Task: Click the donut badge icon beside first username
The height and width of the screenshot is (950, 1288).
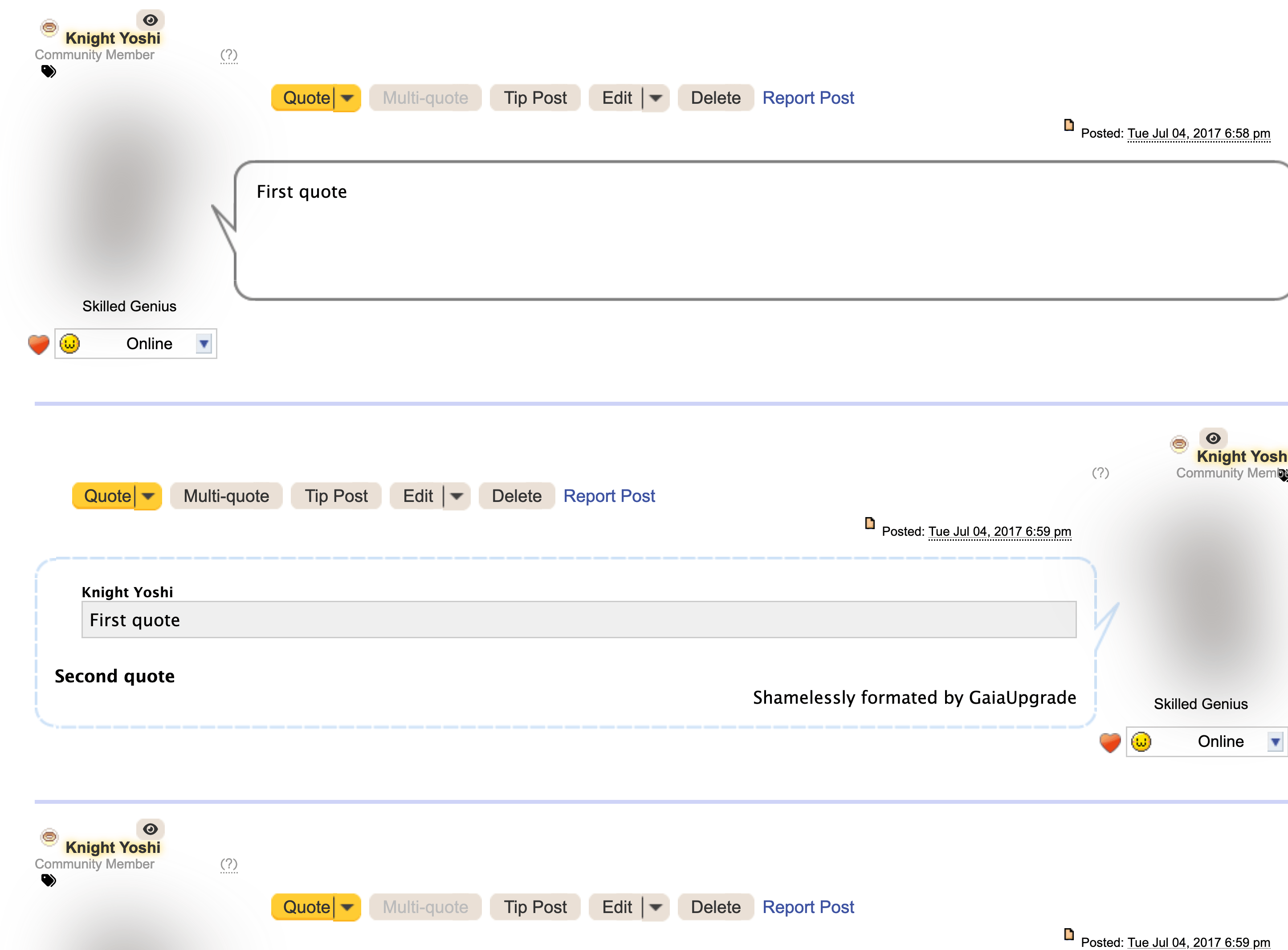Action: (49, 27)
